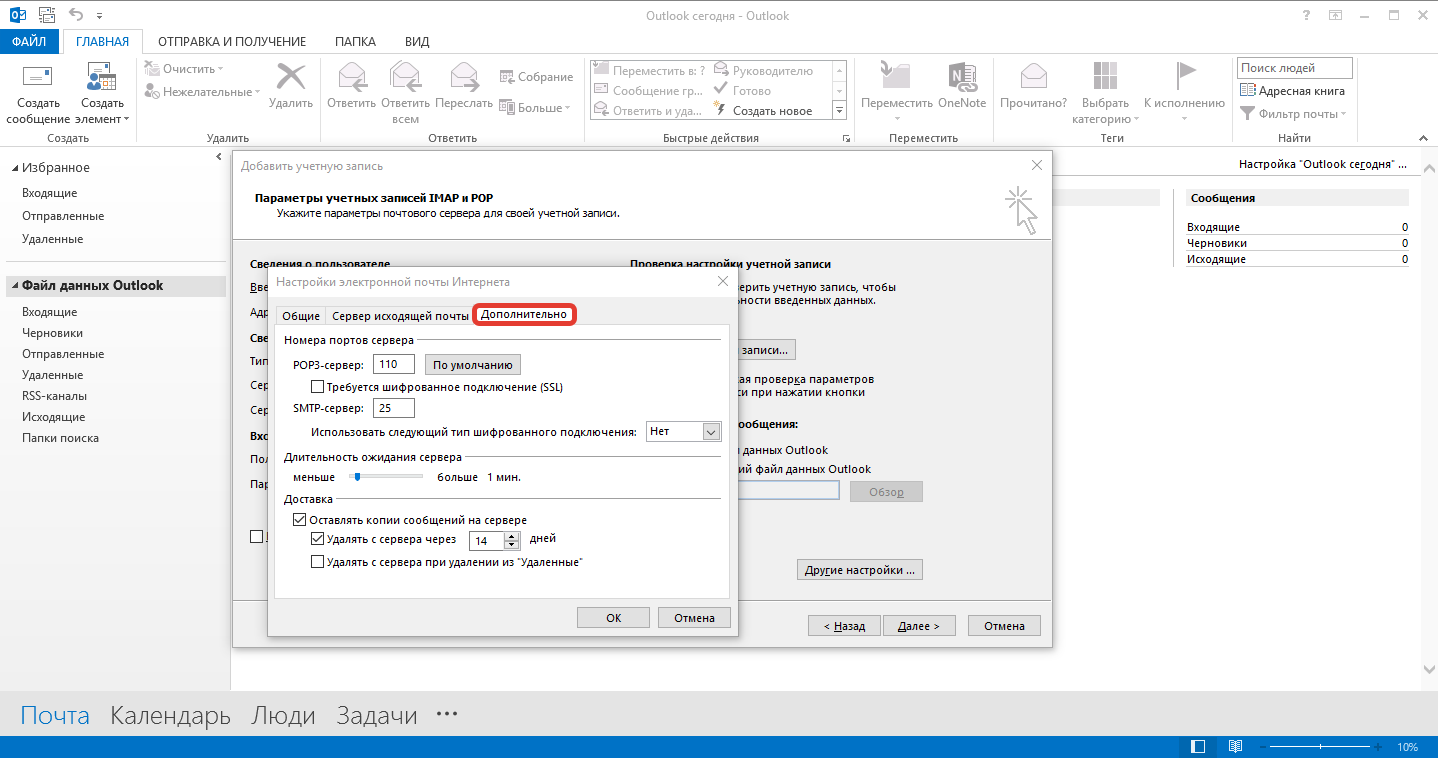This screenshot has width=1438, height=758.
Task: Click the Follow up (К исполнению) flag icon
Action: [1184, 77]
